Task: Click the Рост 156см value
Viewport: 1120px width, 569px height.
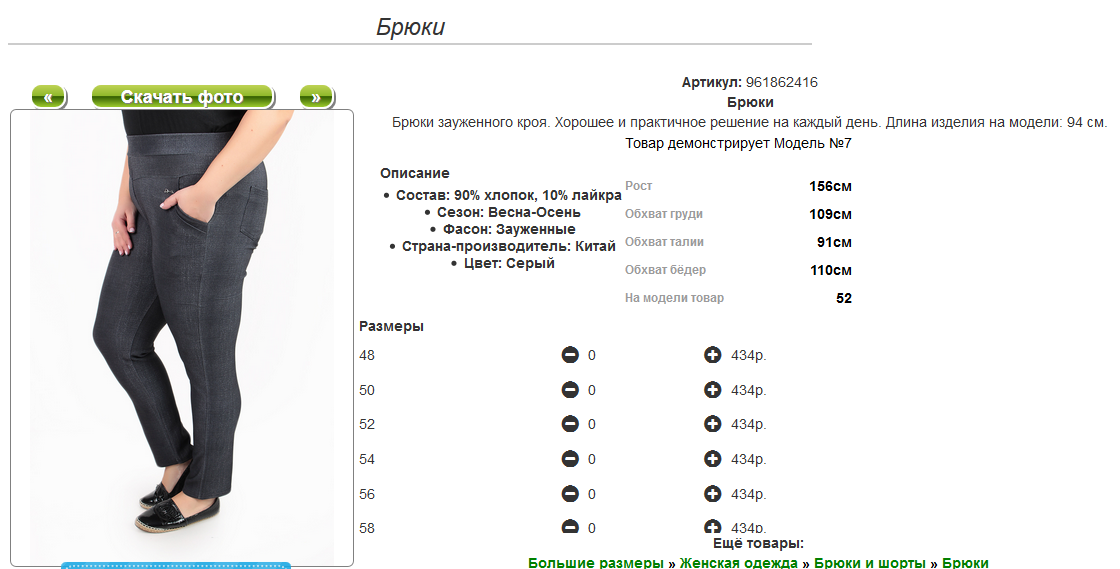Action: [830, 186]
